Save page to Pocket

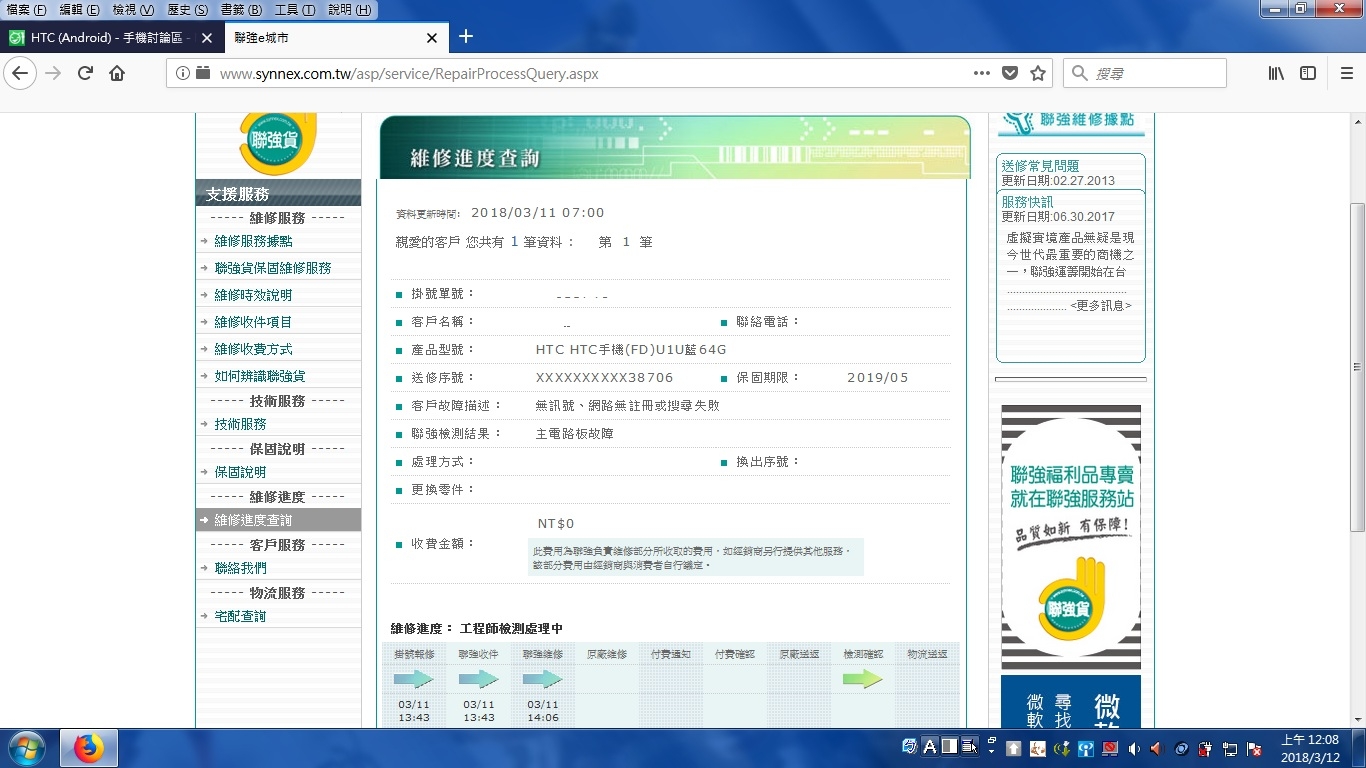click(1010, 73)
